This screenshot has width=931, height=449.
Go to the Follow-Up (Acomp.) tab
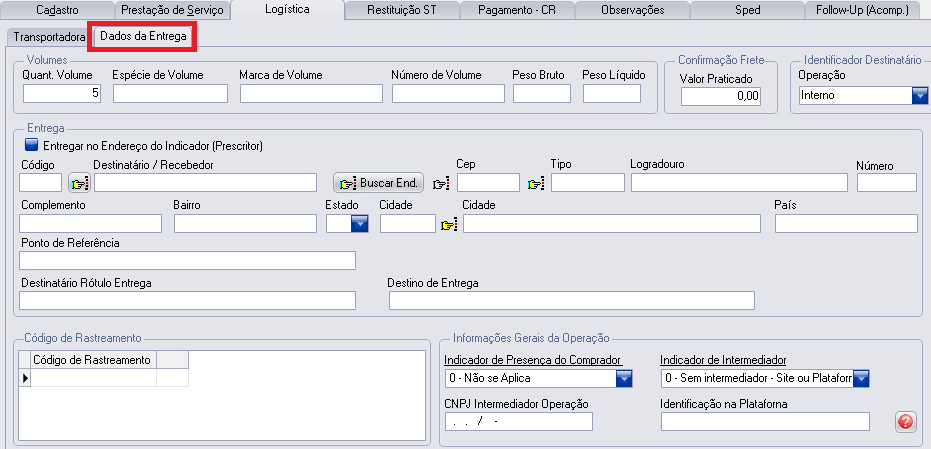pos(867,10)
